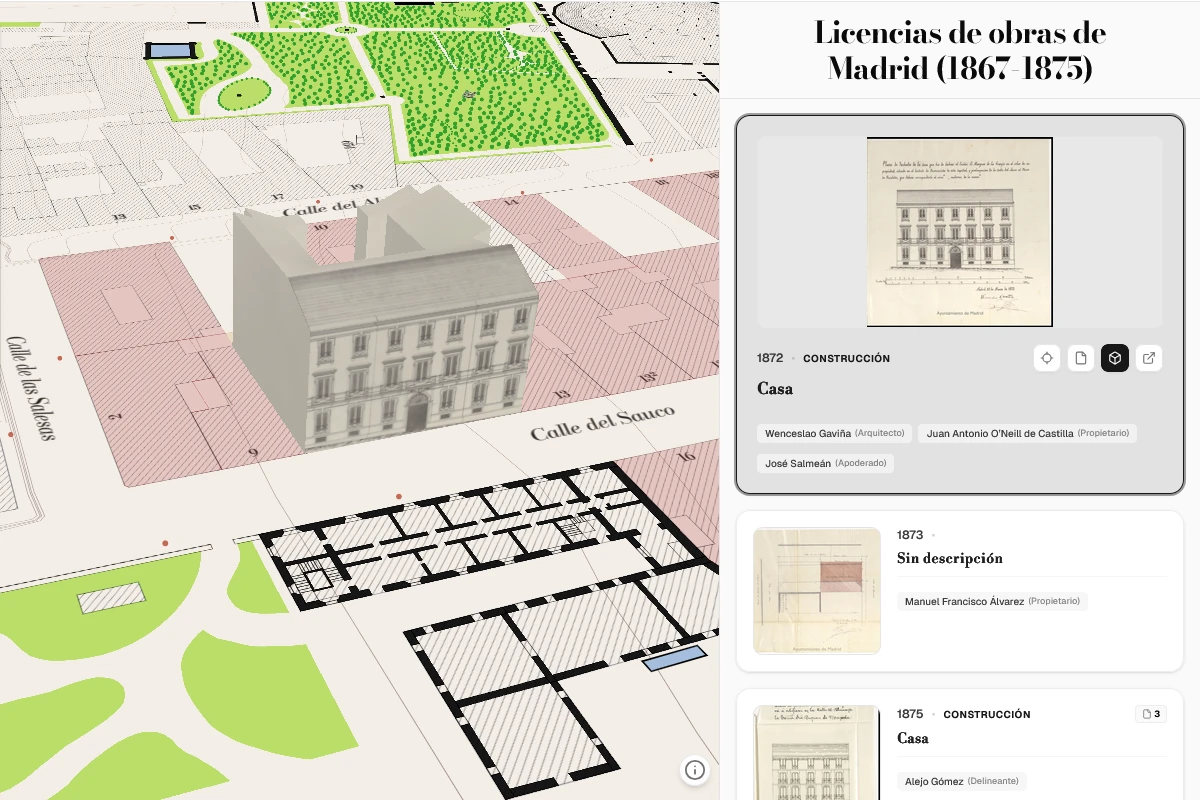Image resolution: width=1200 pixels, height=800 pixels.
Task: Select the Alejo Gómez delineante tag
Action: 961,781
